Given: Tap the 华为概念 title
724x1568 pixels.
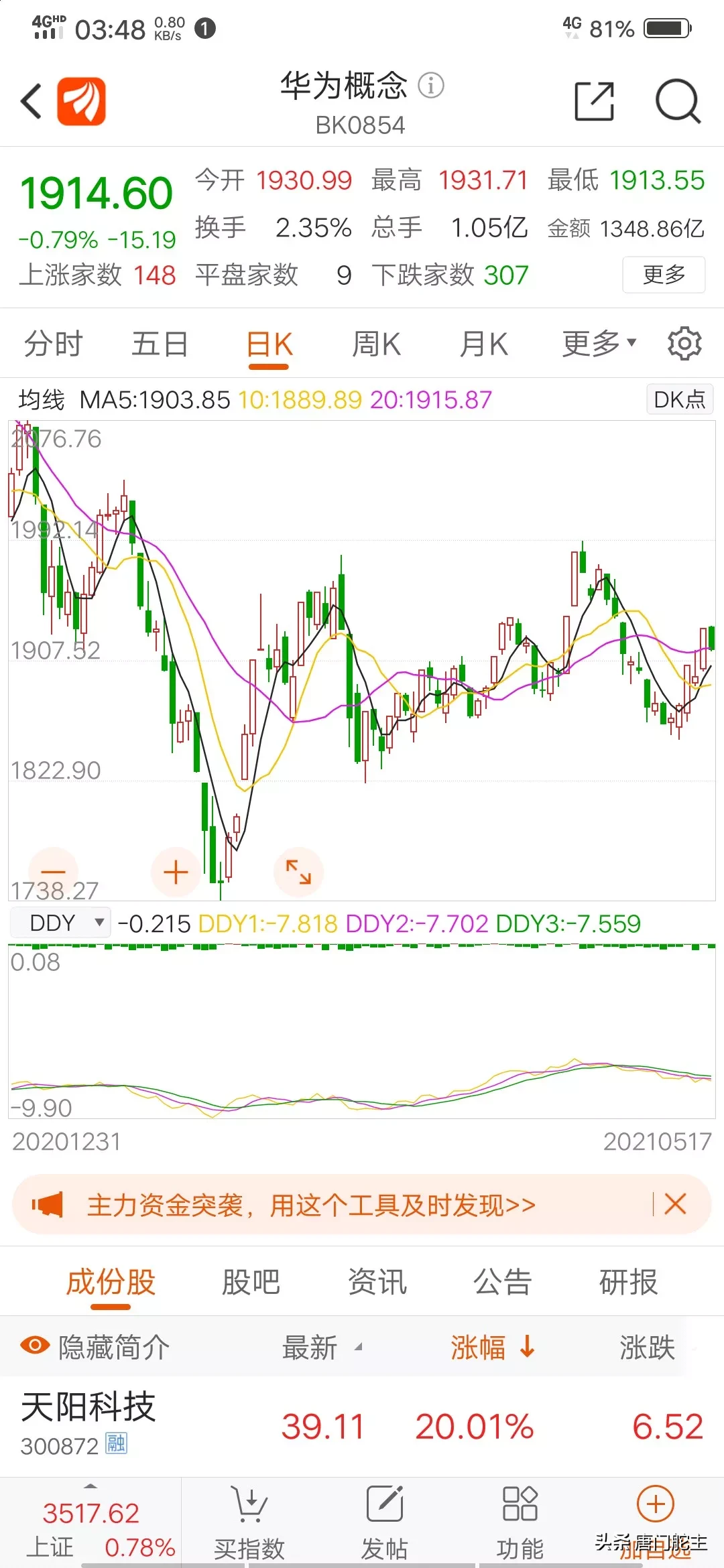Looking at the screenshot, I should pos(344,86).
